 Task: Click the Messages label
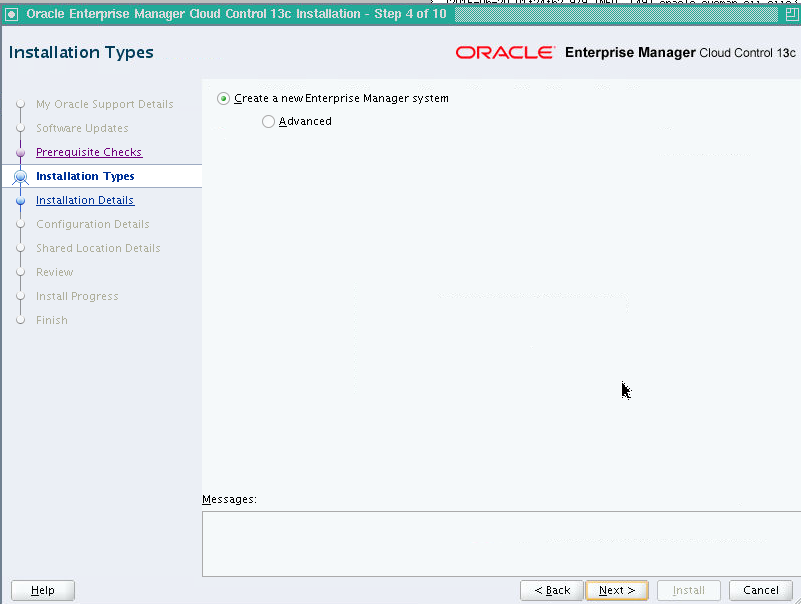229,499
